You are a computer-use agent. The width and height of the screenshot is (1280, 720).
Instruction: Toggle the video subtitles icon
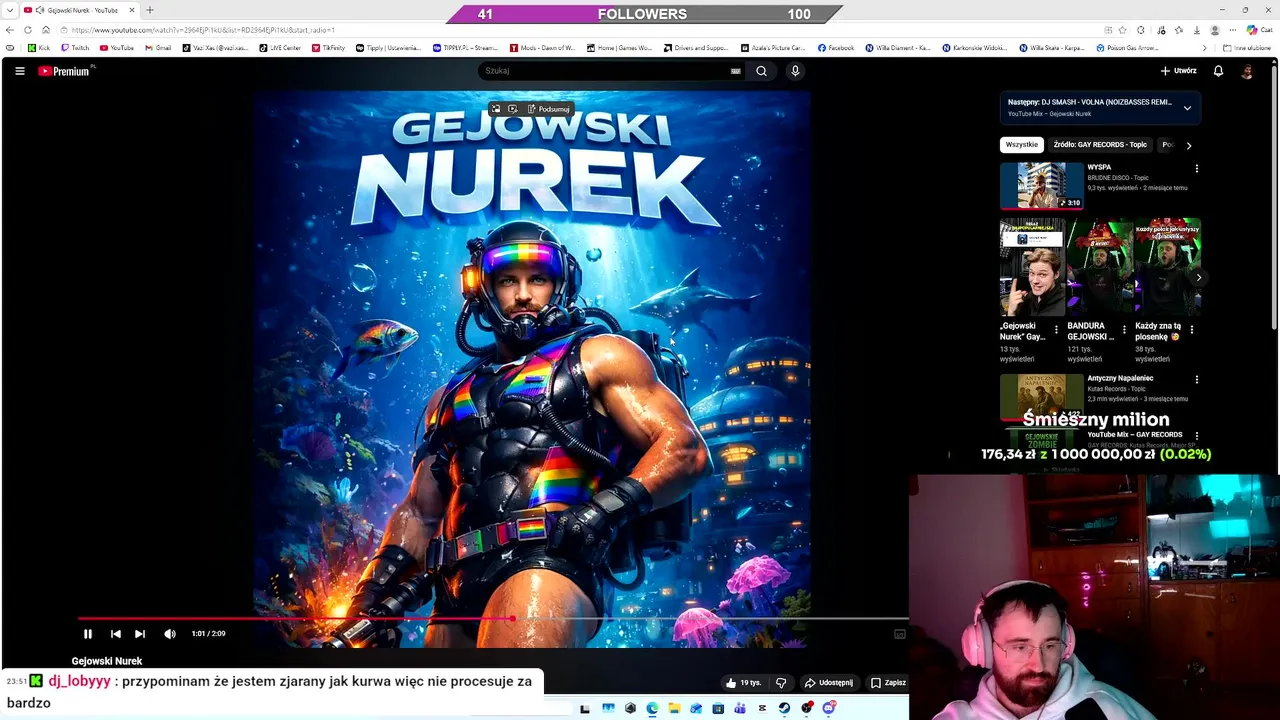[899, 634]
